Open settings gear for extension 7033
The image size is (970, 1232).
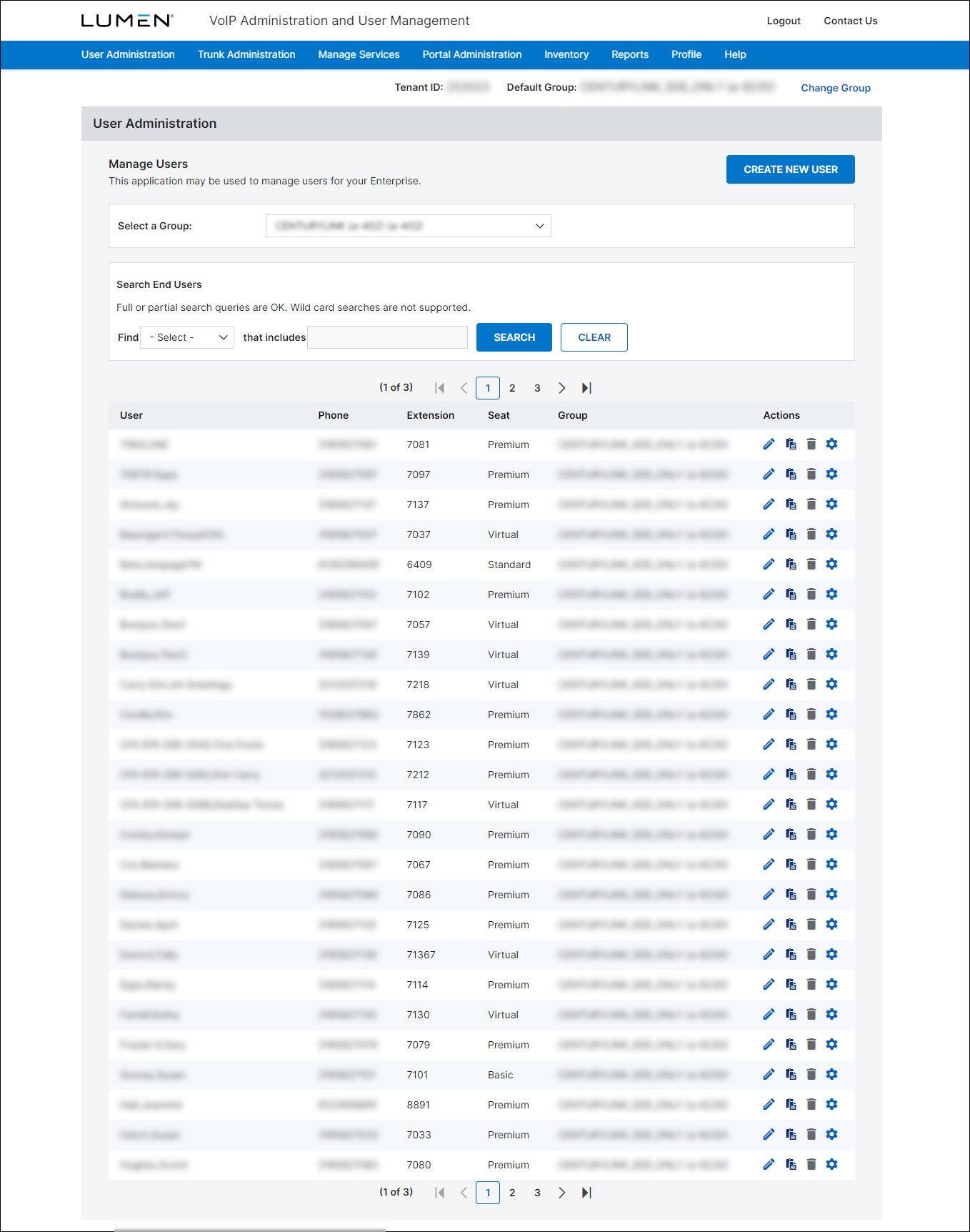(831, 1135)
